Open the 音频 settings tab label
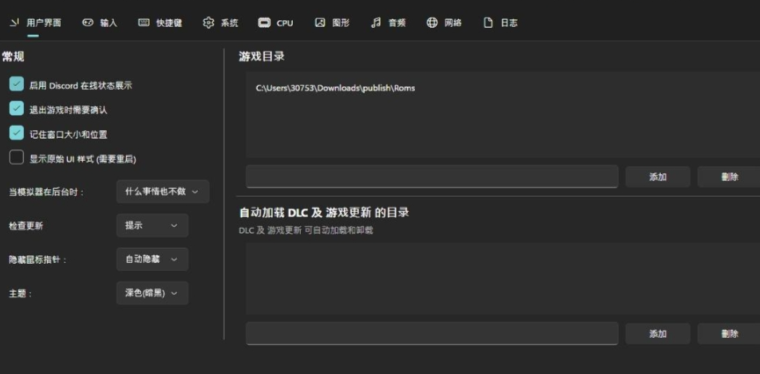Viewport: 760px width, 374px height. pos(397,23)
